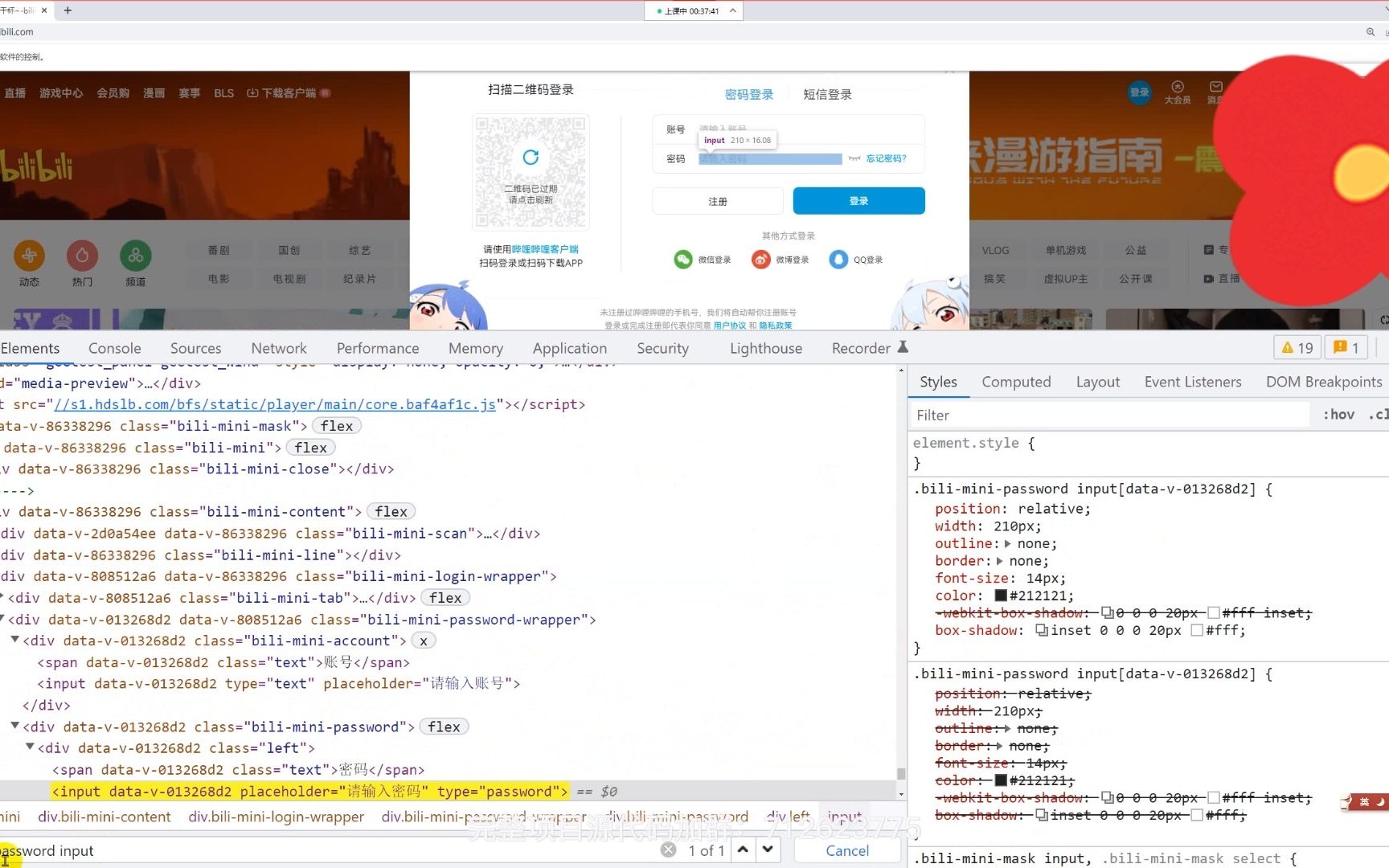
Task: Refresh the expired QR code
Action: pyautogui.click(x=531, y=158)
